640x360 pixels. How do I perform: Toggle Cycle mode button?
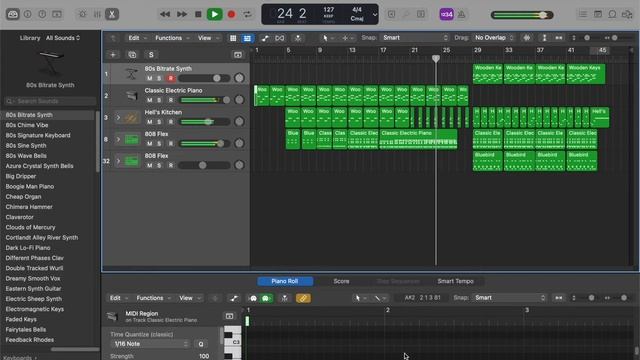[x=247, y=14]
